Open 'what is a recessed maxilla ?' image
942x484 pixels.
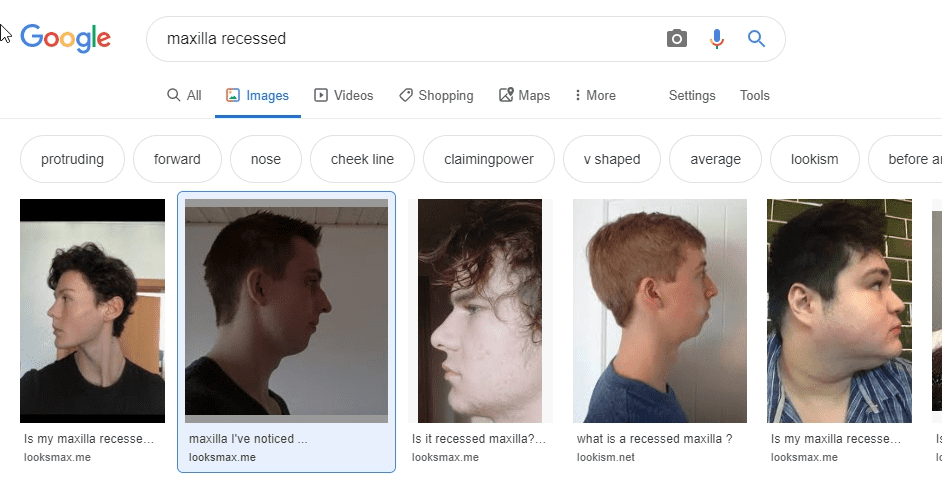659,310
